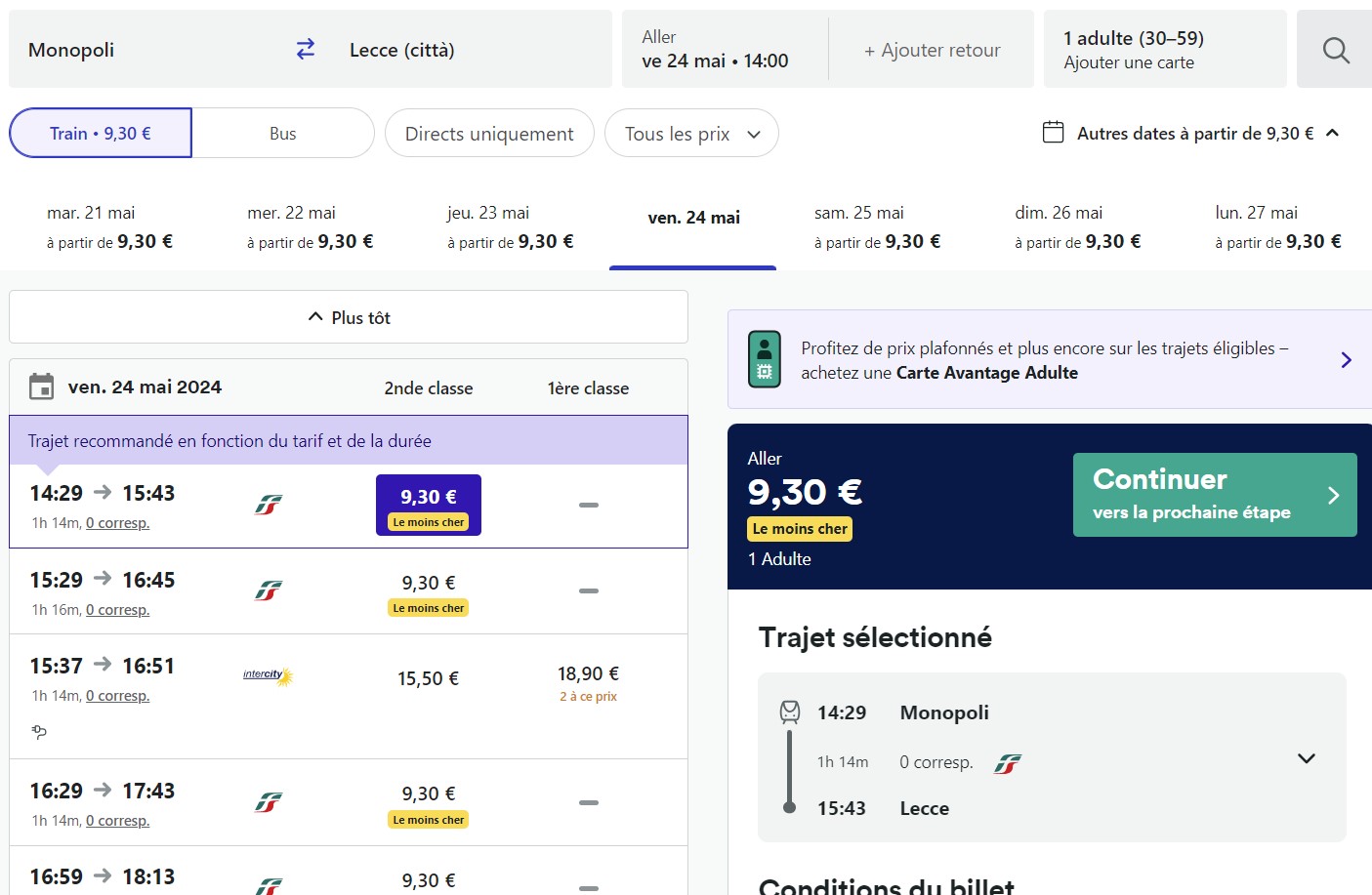Screen dimensions: 1372x895
Task: Click the swap stations arrows icon
Action: 306,50
